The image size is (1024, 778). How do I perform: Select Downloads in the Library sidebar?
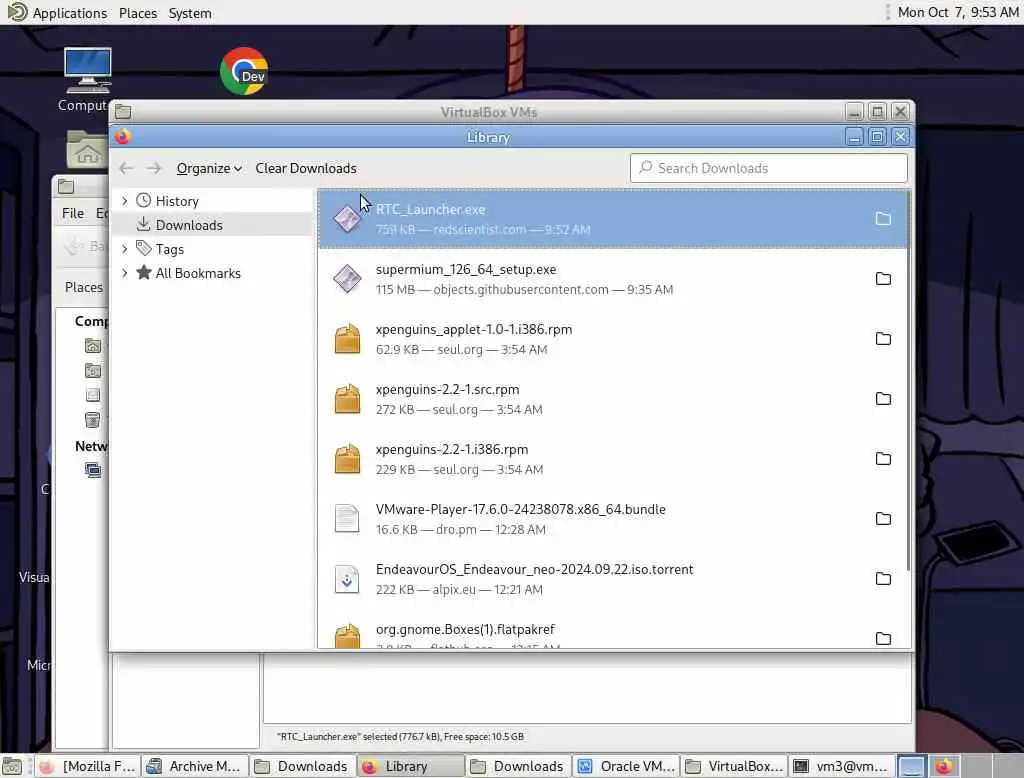click(x=189, y=225)
